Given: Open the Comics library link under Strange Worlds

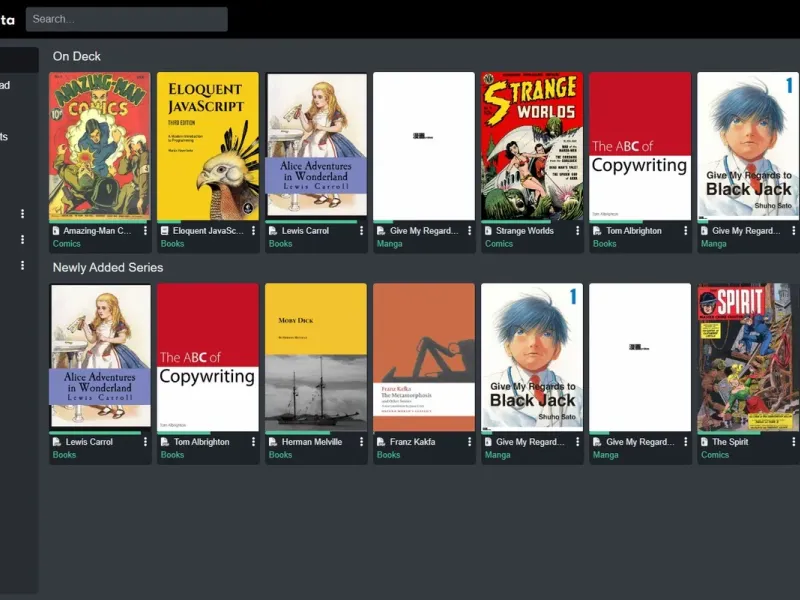Looking at the screenshot, I should pyautogui.click(x=498, y=243).
